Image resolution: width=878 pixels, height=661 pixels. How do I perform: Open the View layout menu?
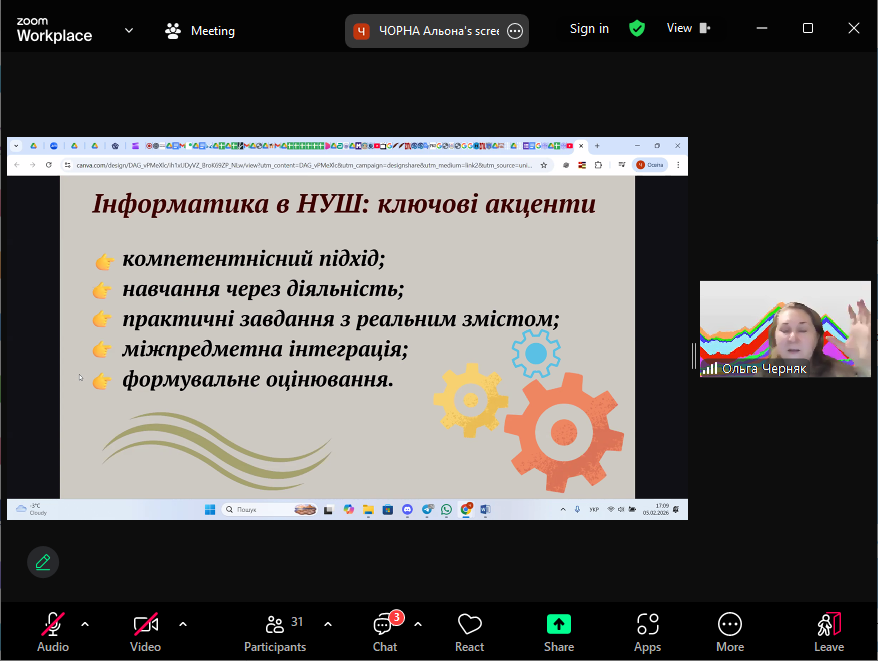click(x=688, y=28)
